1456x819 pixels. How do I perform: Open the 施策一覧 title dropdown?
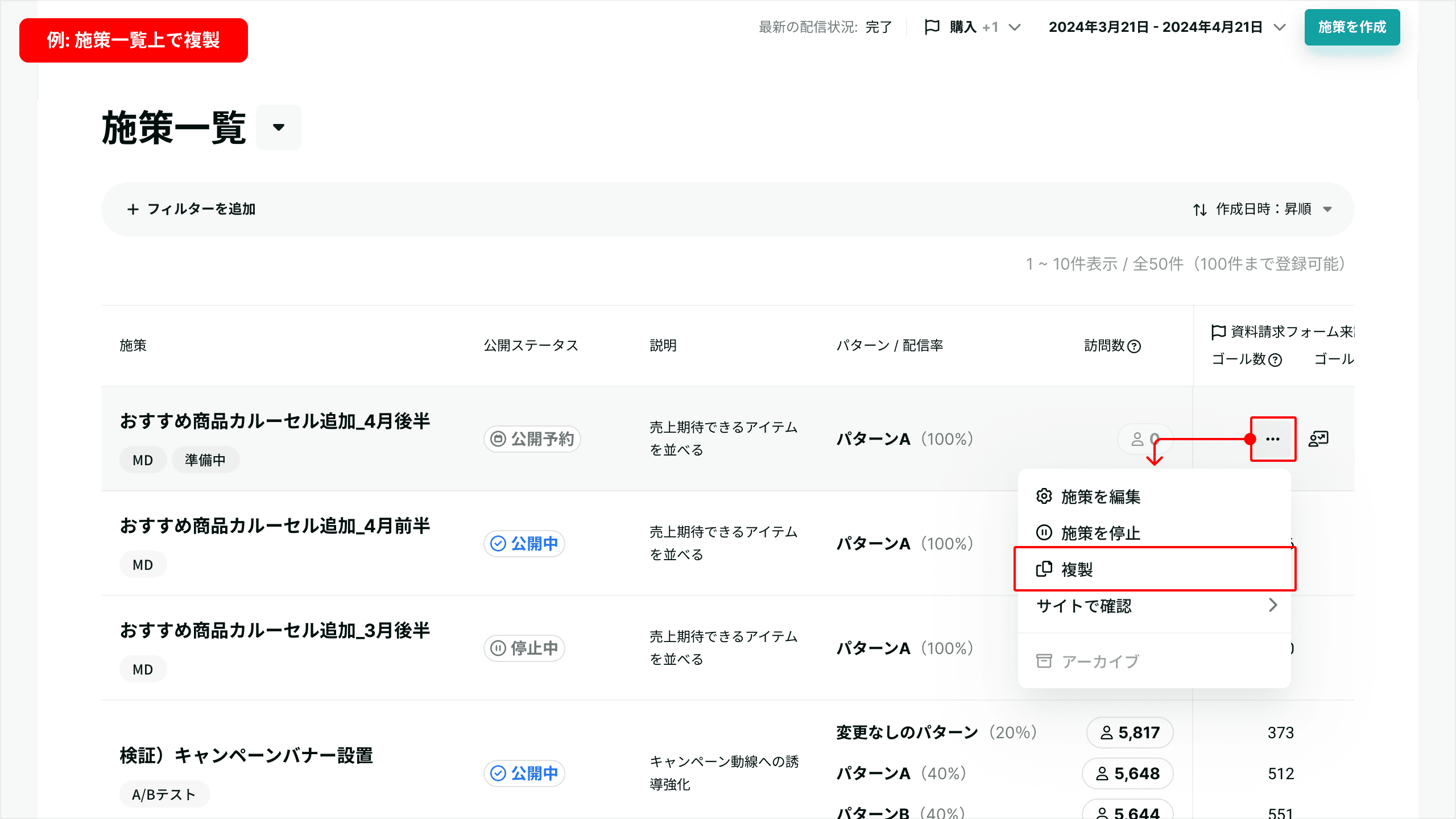click(x=278, y=127)
